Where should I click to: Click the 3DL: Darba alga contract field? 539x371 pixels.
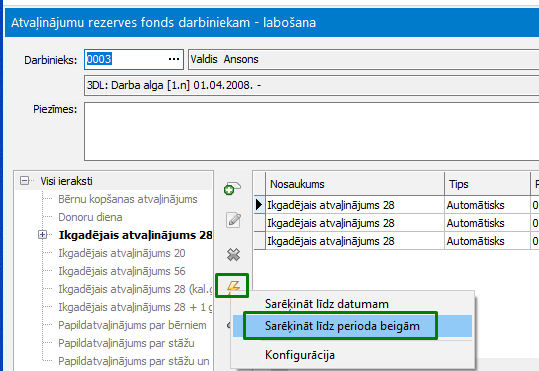point(311,85)
